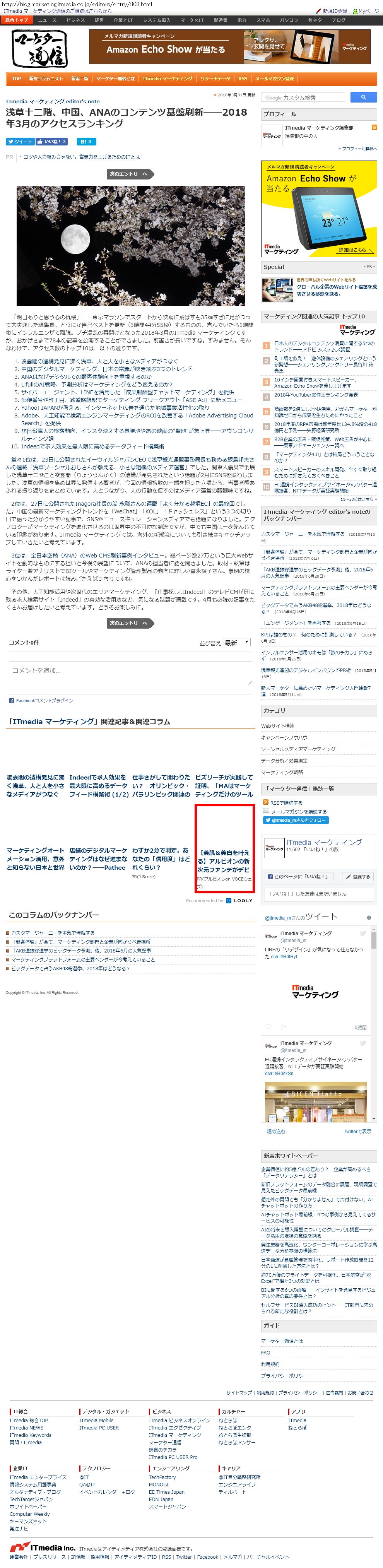Click the Facebookコメントプラグイン icon link

coord(41,701)
